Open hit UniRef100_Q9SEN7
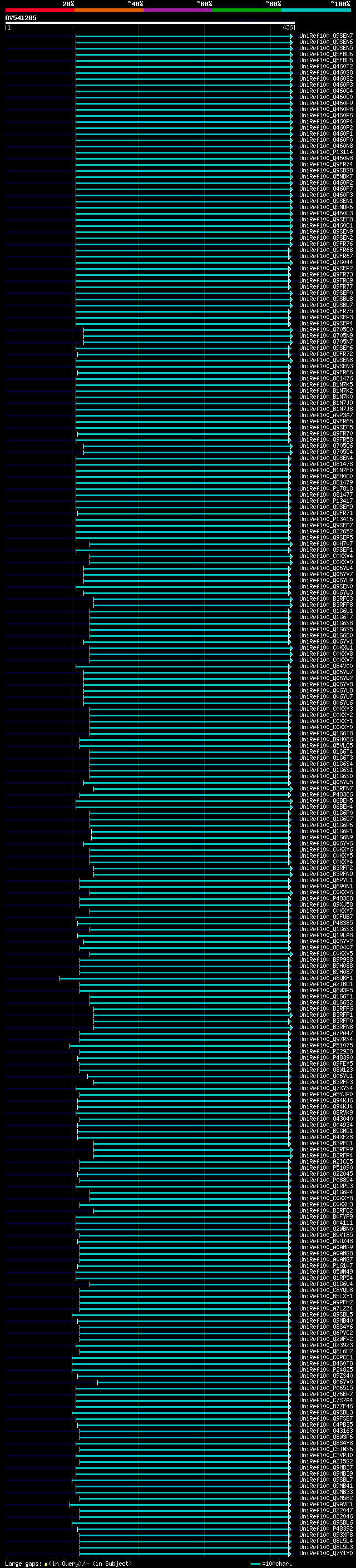The height and width of the screenshot is (1568, 356). pyautogui.click(x=325, y=36)
